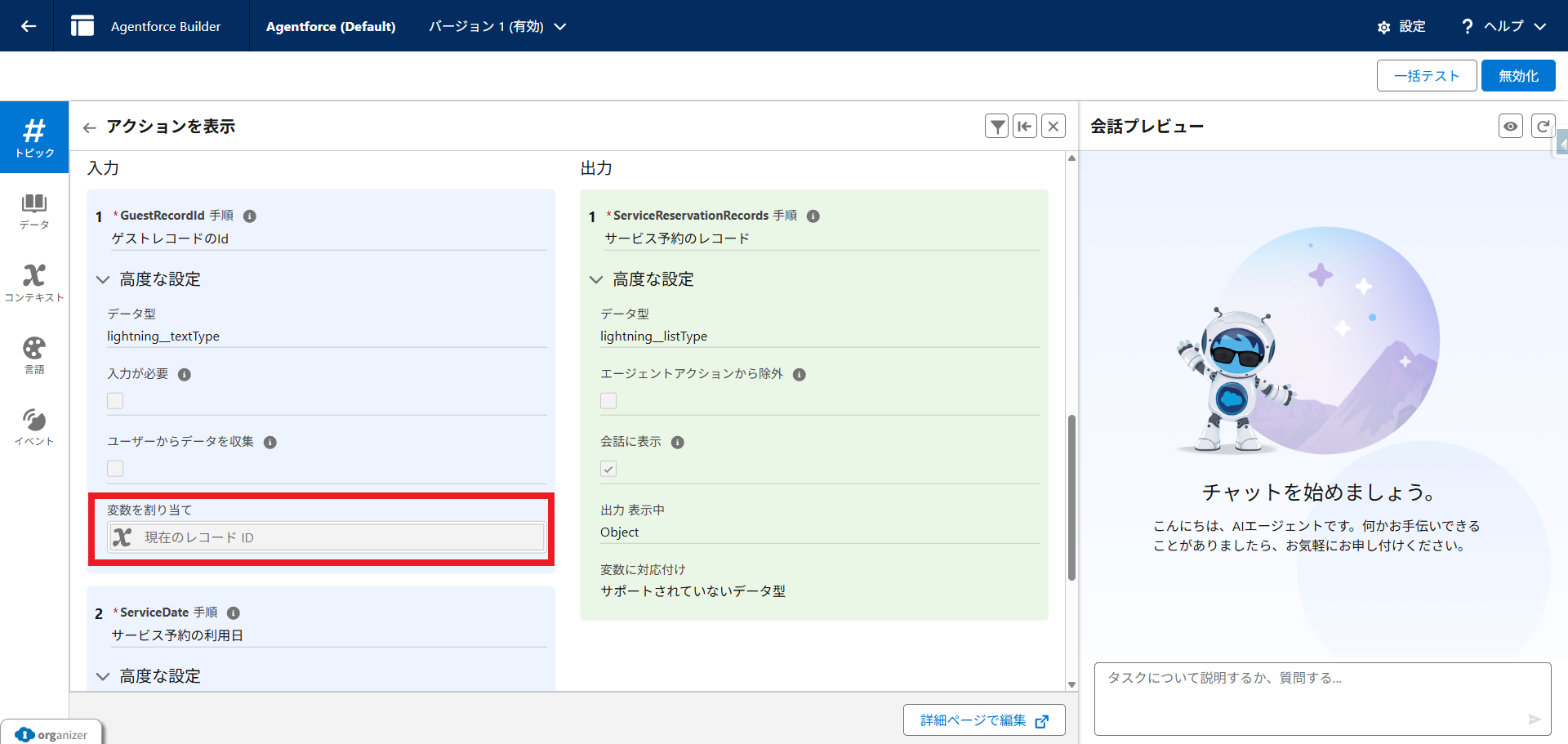Refresh the 会話プレビュー conversation
The width and height of the screenshot is (1568, 744).
coord(1542,126)
